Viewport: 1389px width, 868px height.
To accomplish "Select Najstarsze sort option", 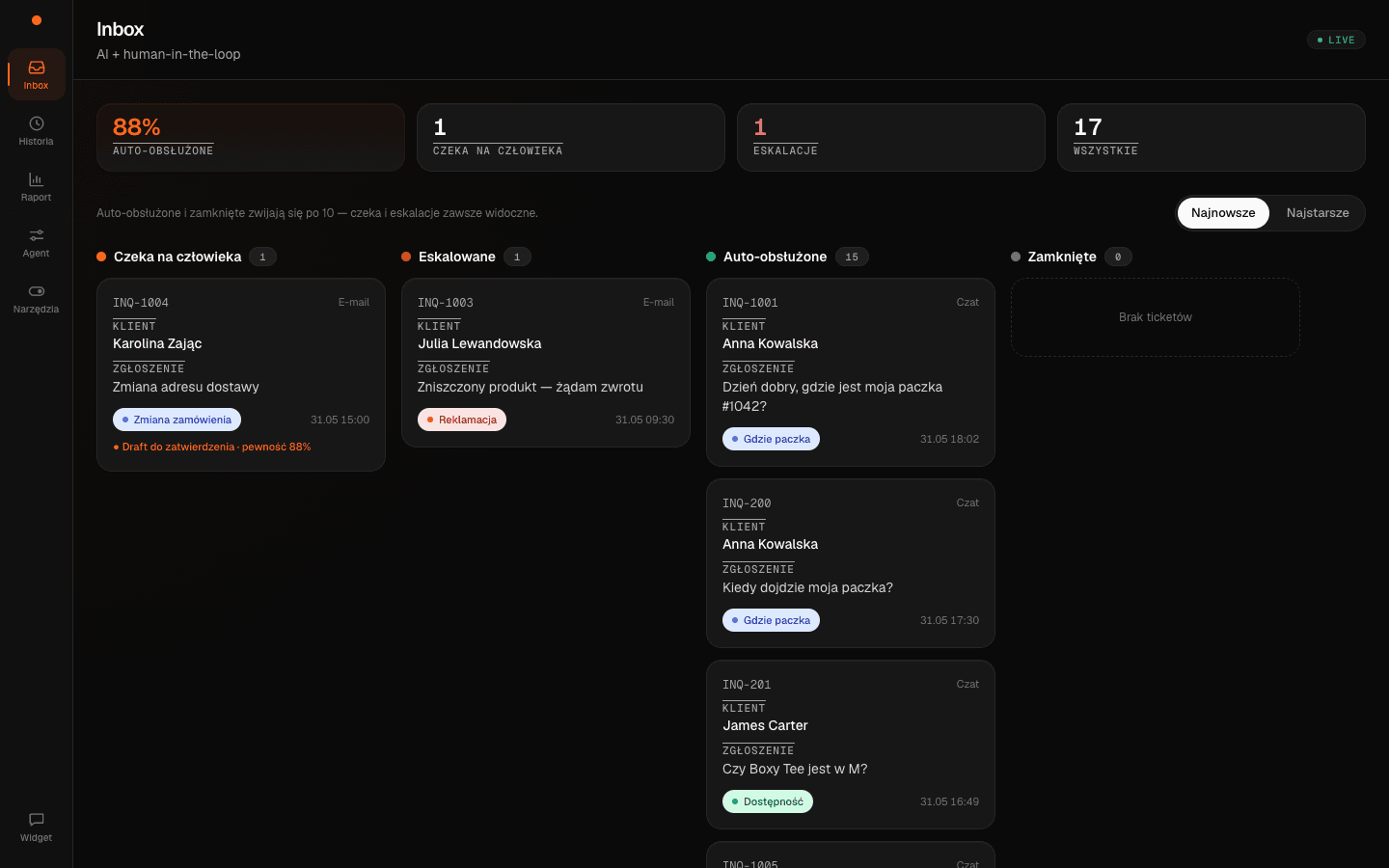I will 1318,213.
